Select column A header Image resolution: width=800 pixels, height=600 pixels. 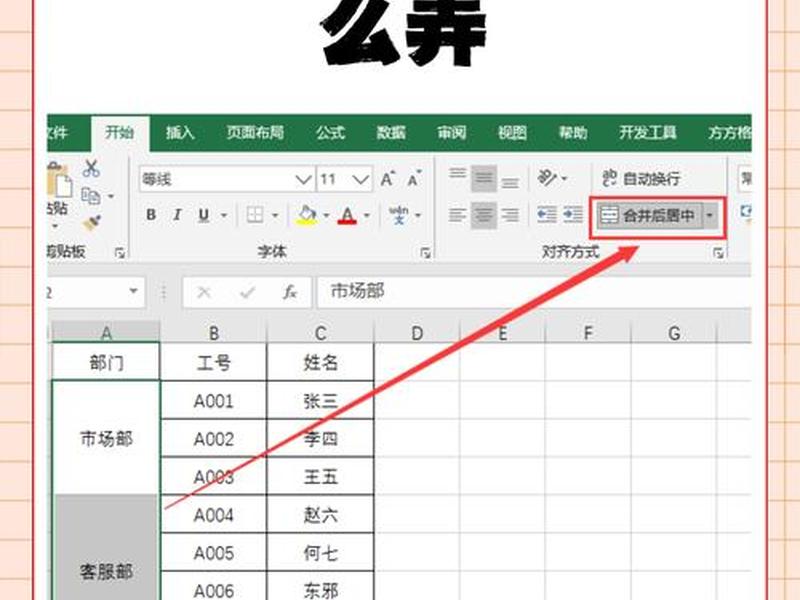coord(106,332)
